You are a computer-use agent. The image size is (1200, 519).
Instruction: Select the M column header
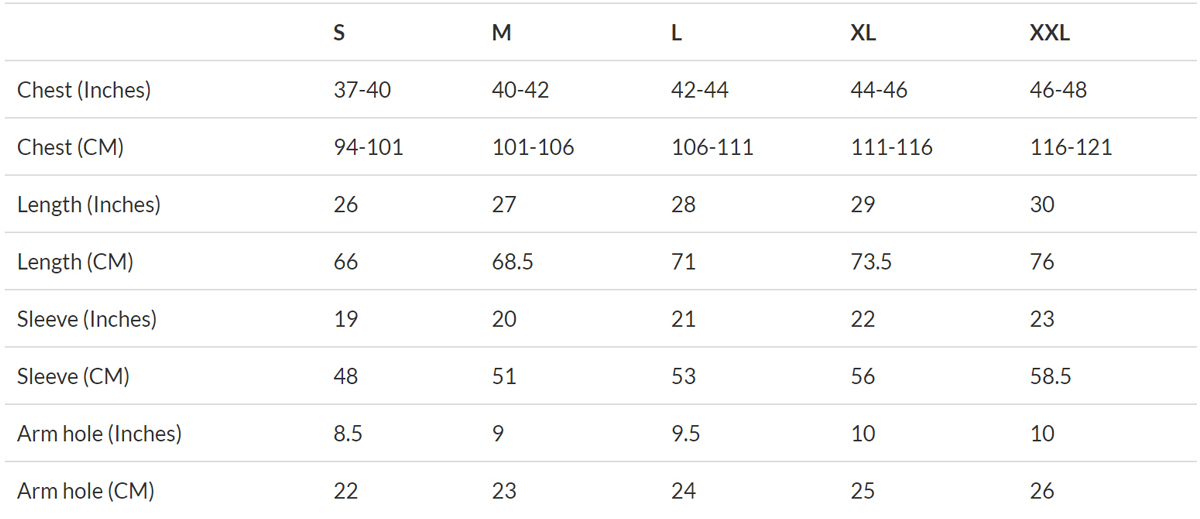coord(501,32)
